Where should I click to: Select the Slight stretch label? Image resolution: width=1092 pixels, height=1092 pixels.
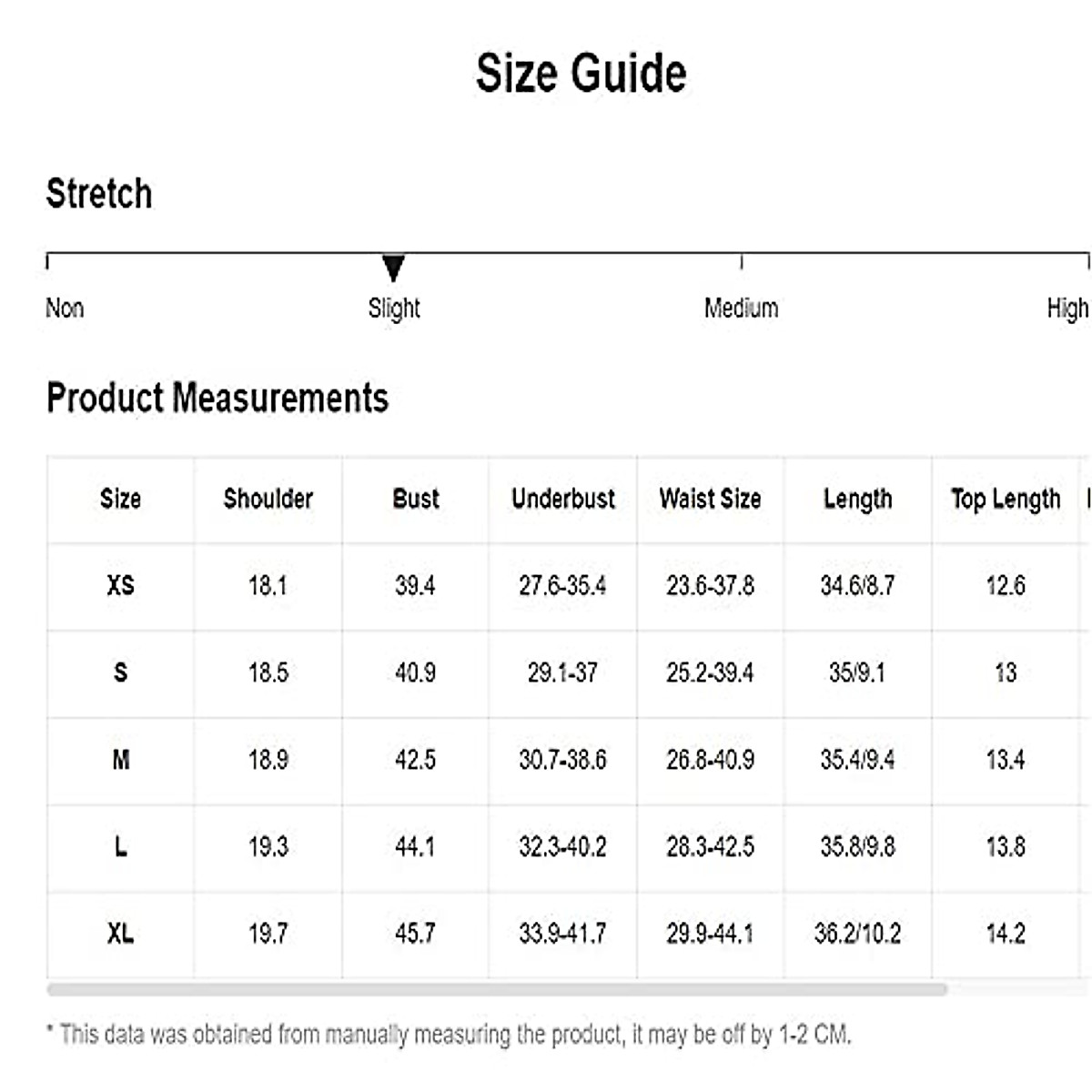(x=394, y=308)
